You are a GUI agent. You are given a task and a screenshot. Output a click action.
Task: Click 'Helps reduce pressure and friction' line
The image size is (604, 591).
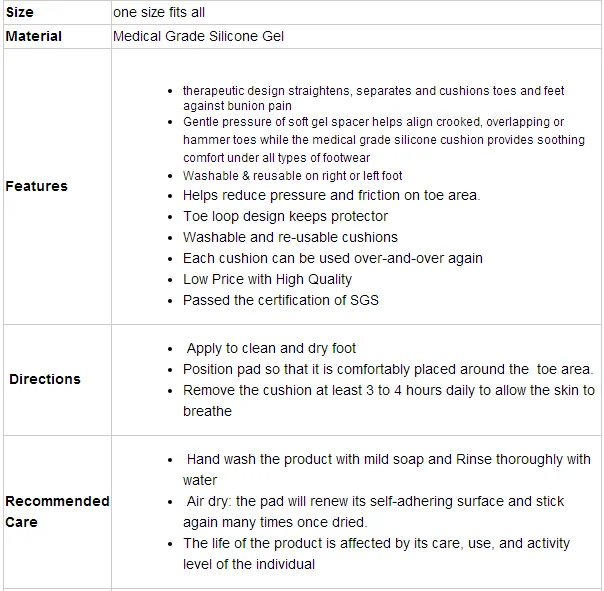331,195
